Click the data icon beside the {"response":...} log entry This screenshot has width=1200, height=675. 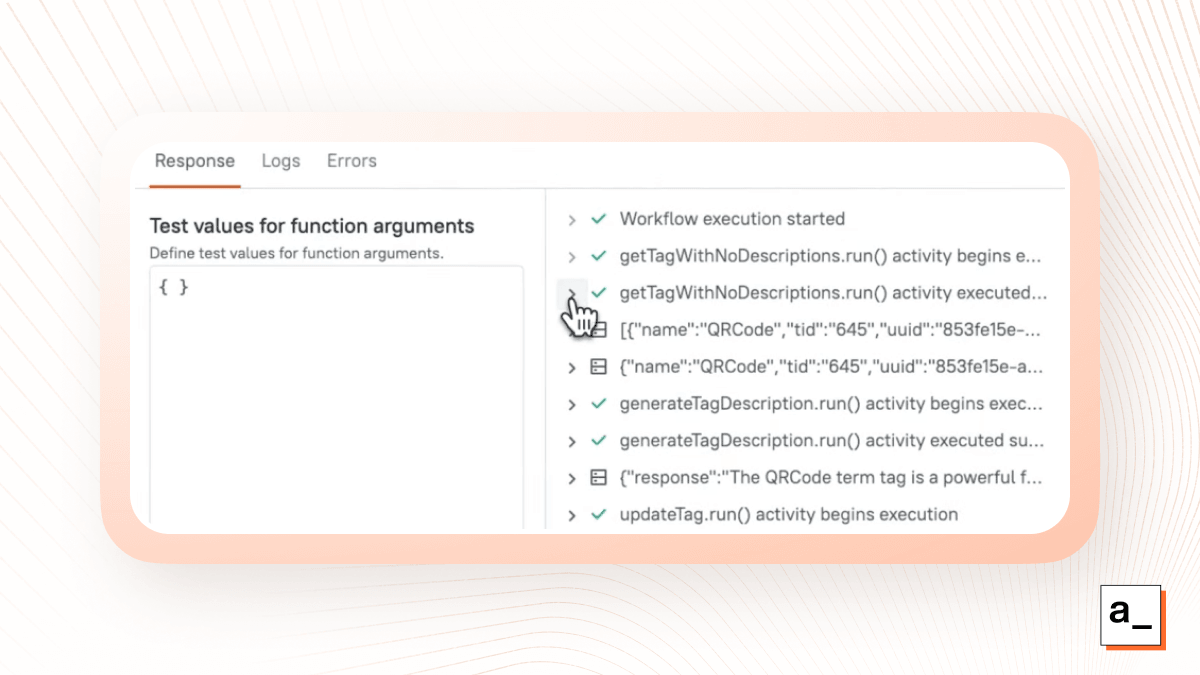597,478
